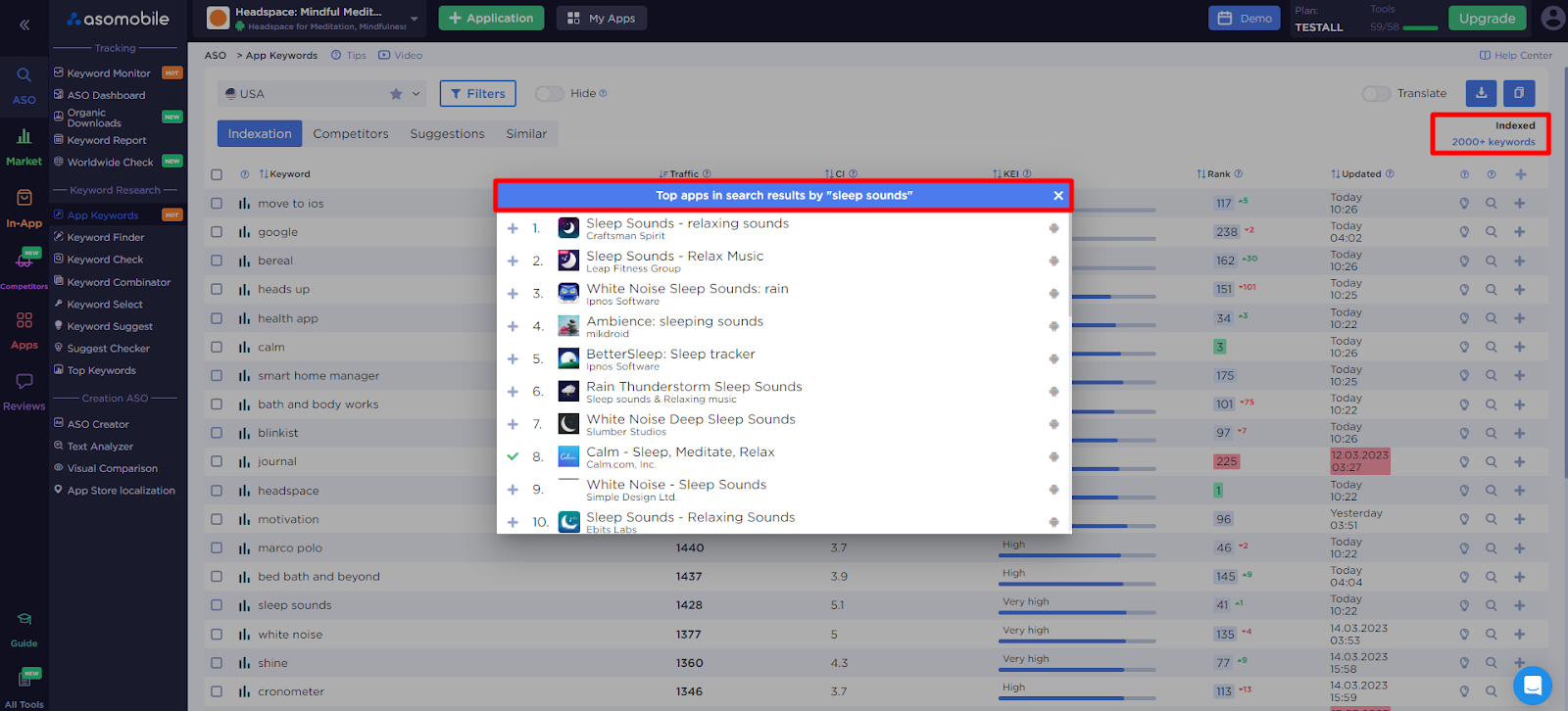
Task: Switch to the Similar tab
Action: [526, 134]
